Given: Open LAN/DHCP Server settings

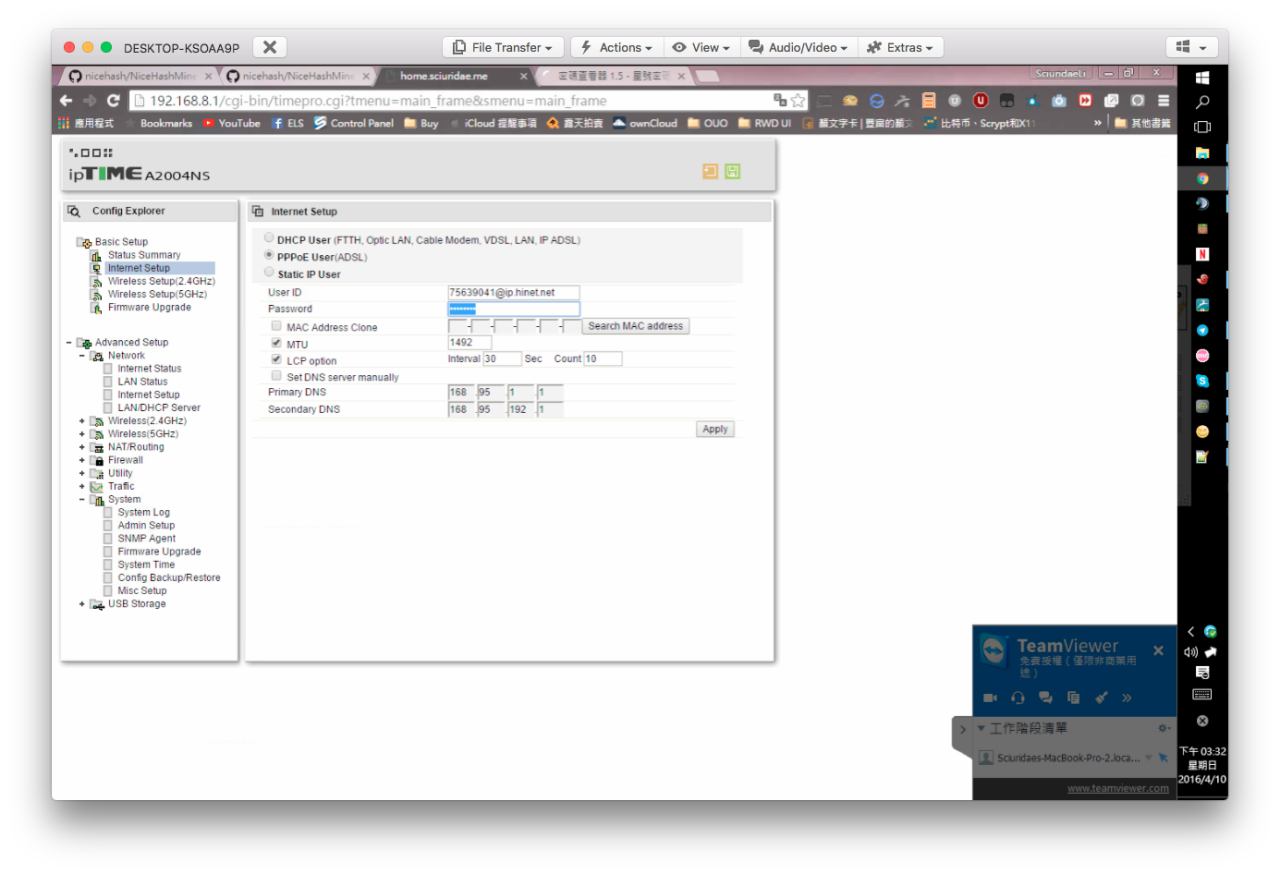Looking at the screenshot, I should tap(159, 407).
